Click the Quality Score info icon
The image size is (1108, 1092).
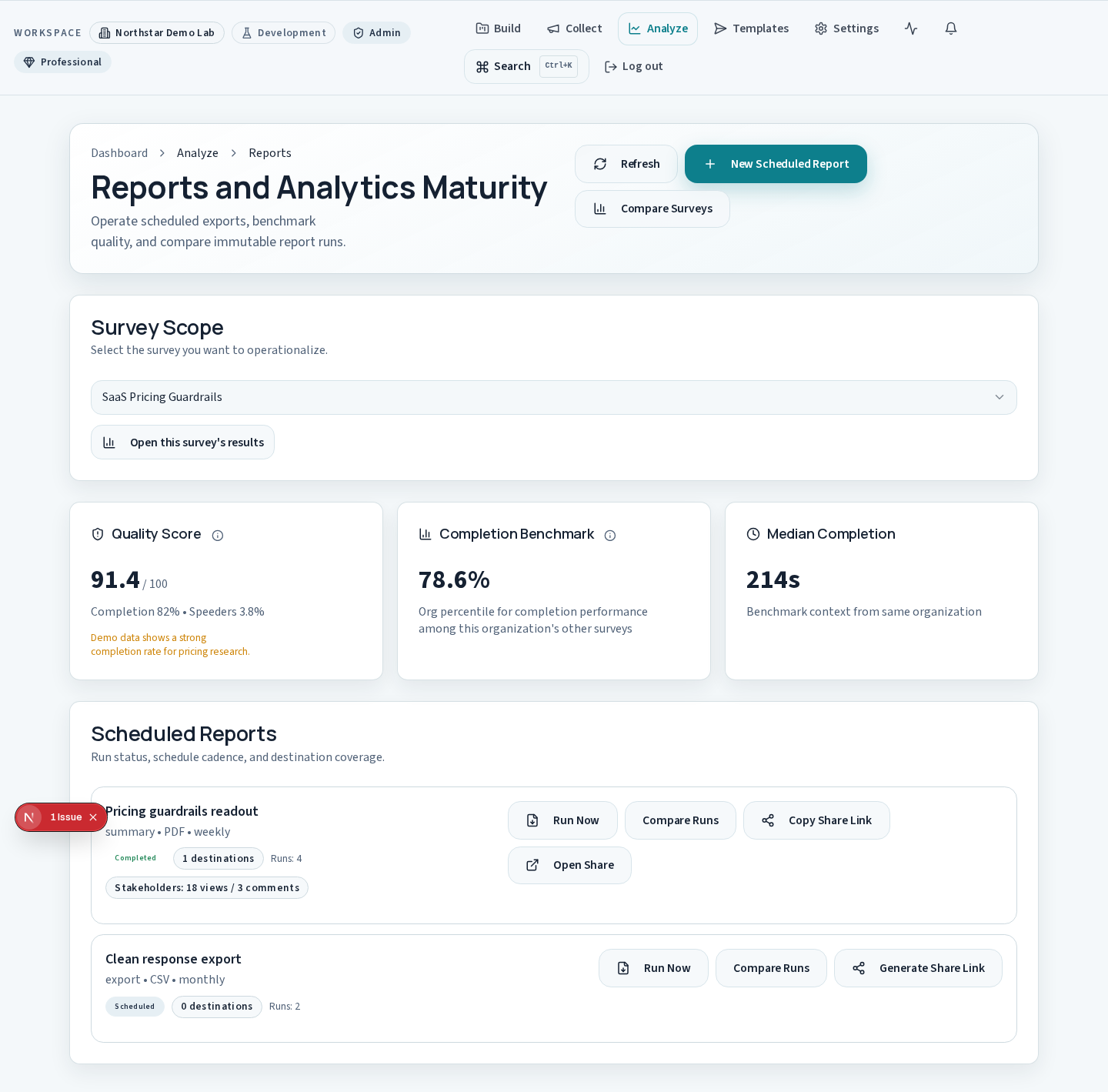click(x=218, y=536)
